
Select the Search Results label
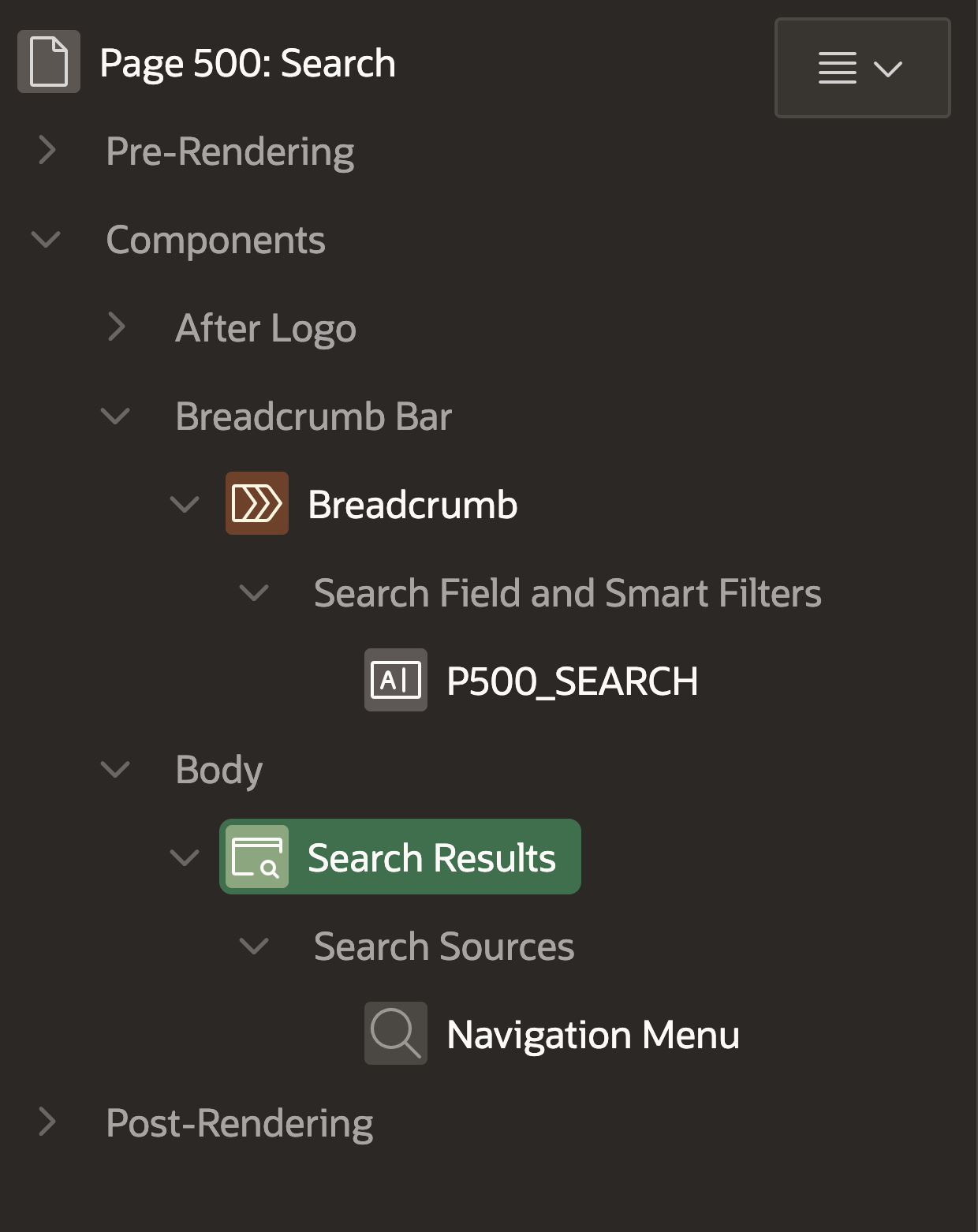[431, 858]
